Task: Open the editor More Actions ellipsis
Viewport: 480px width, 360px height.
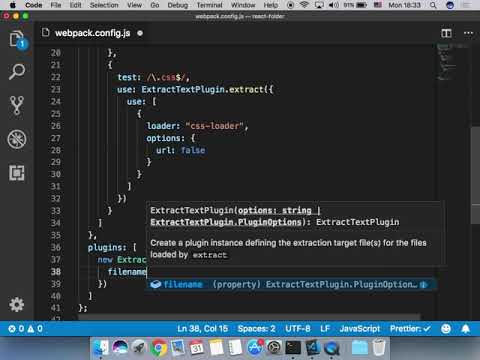Action: 468,33
